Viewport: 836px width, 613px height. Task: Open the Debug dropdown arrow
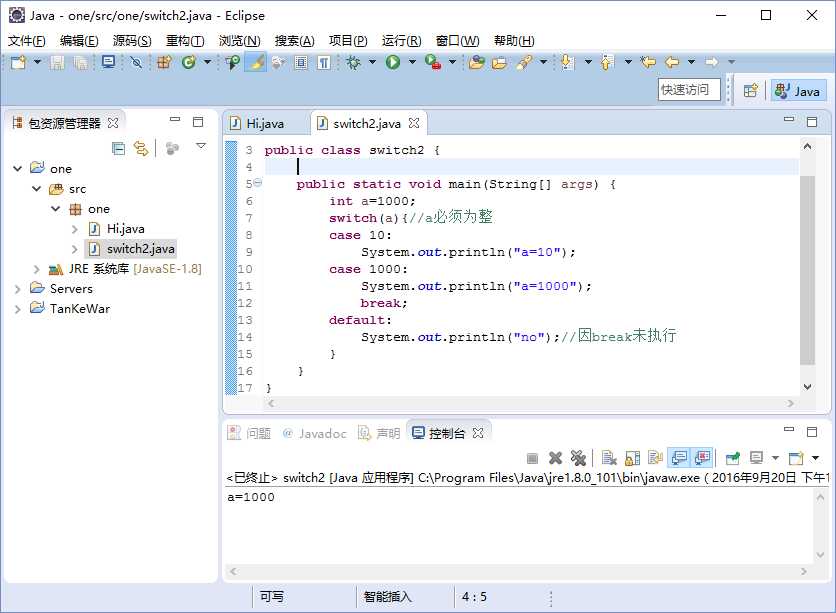pyautogui.click(x=372, y=62)
